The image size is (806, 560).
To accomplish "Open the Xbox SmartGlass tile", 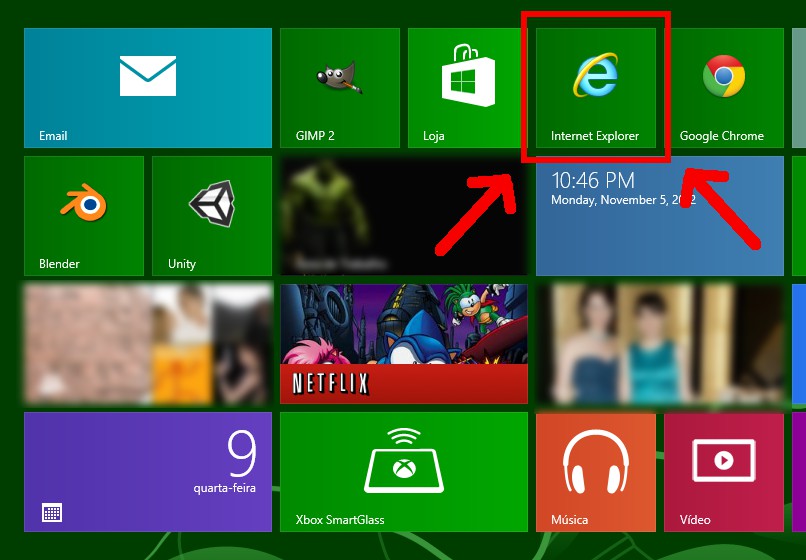I will (404, 472).
